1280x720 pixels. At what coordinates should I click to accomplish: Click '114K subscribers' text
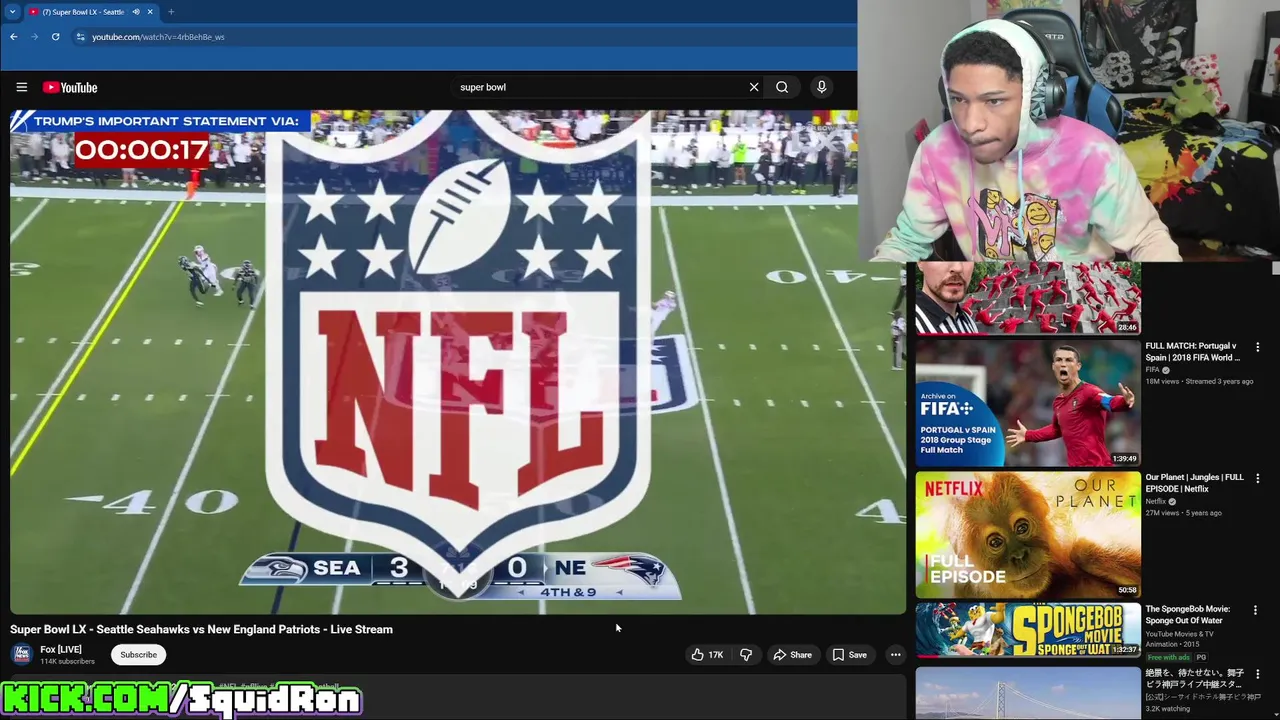point(67,661)
